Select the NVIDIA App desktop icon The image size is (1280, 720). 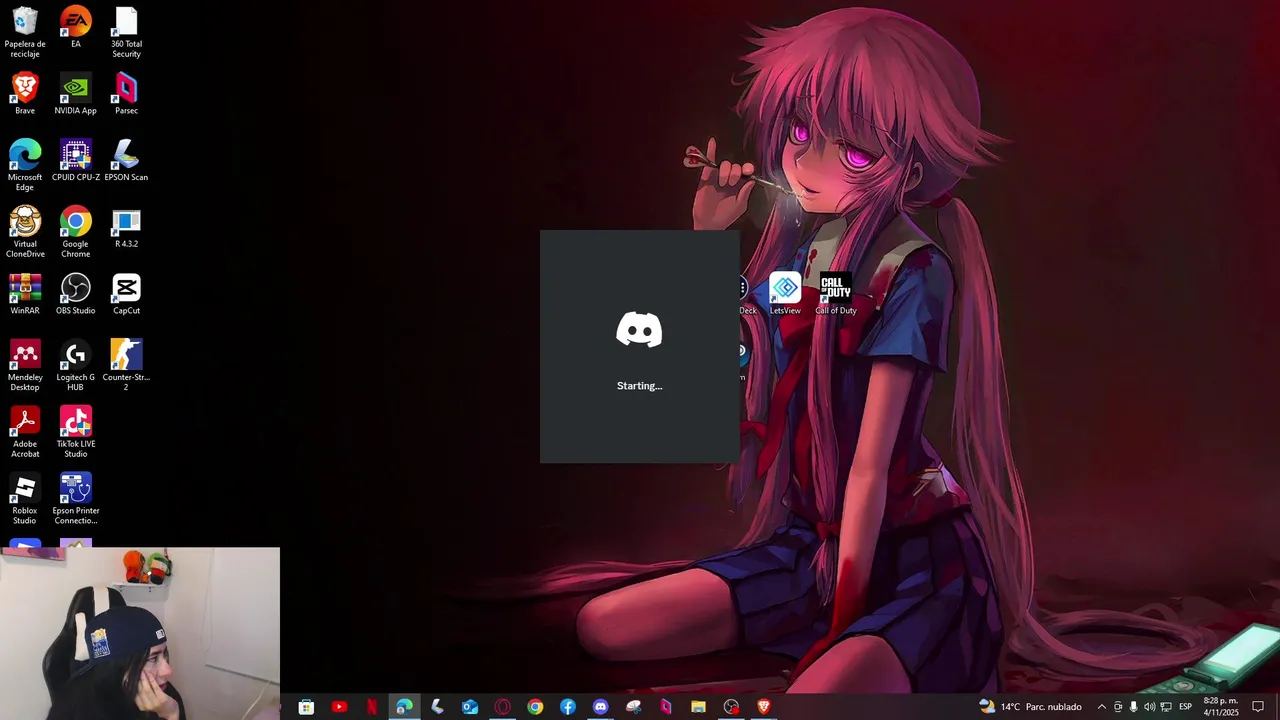click(x=75, y=93)
